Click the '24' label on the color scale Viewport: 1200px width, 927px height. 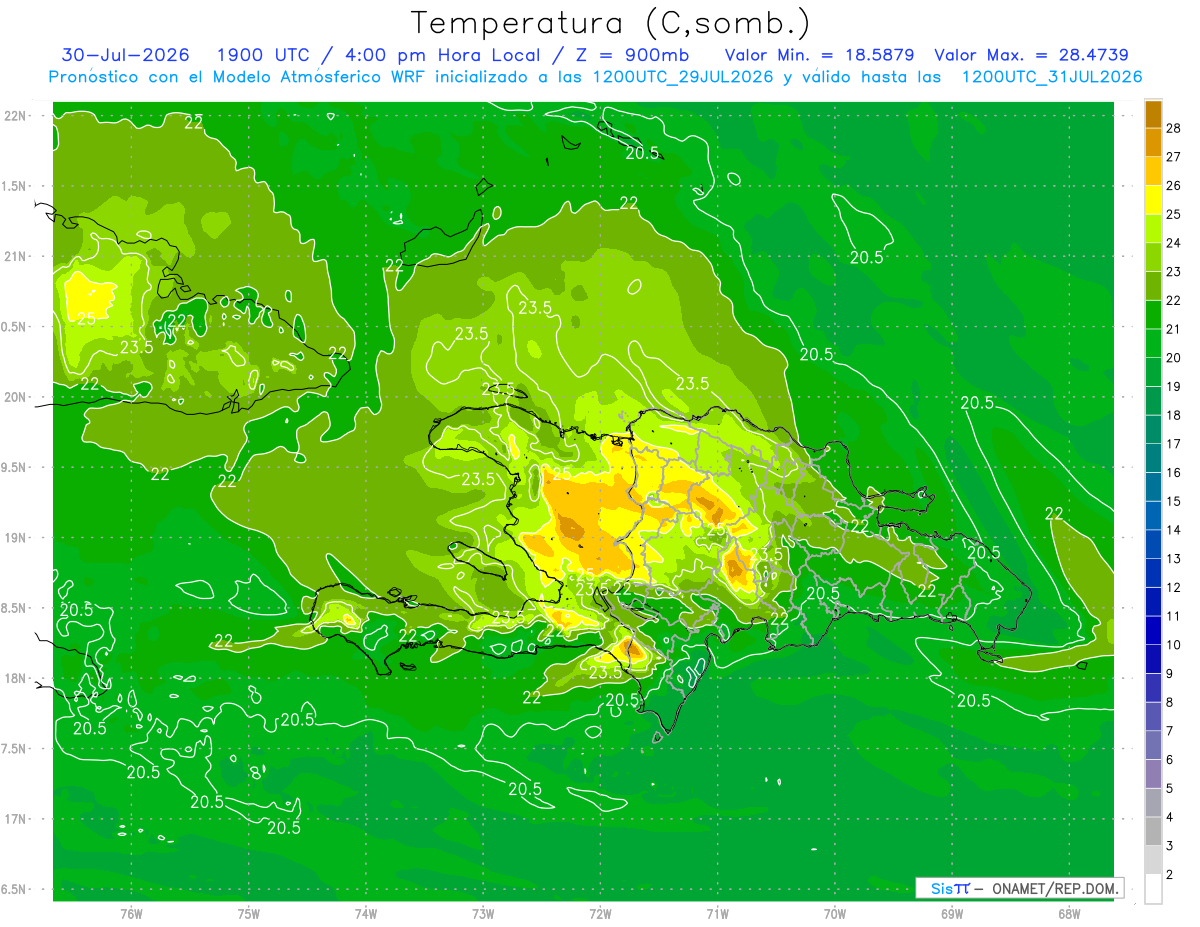1174,243
